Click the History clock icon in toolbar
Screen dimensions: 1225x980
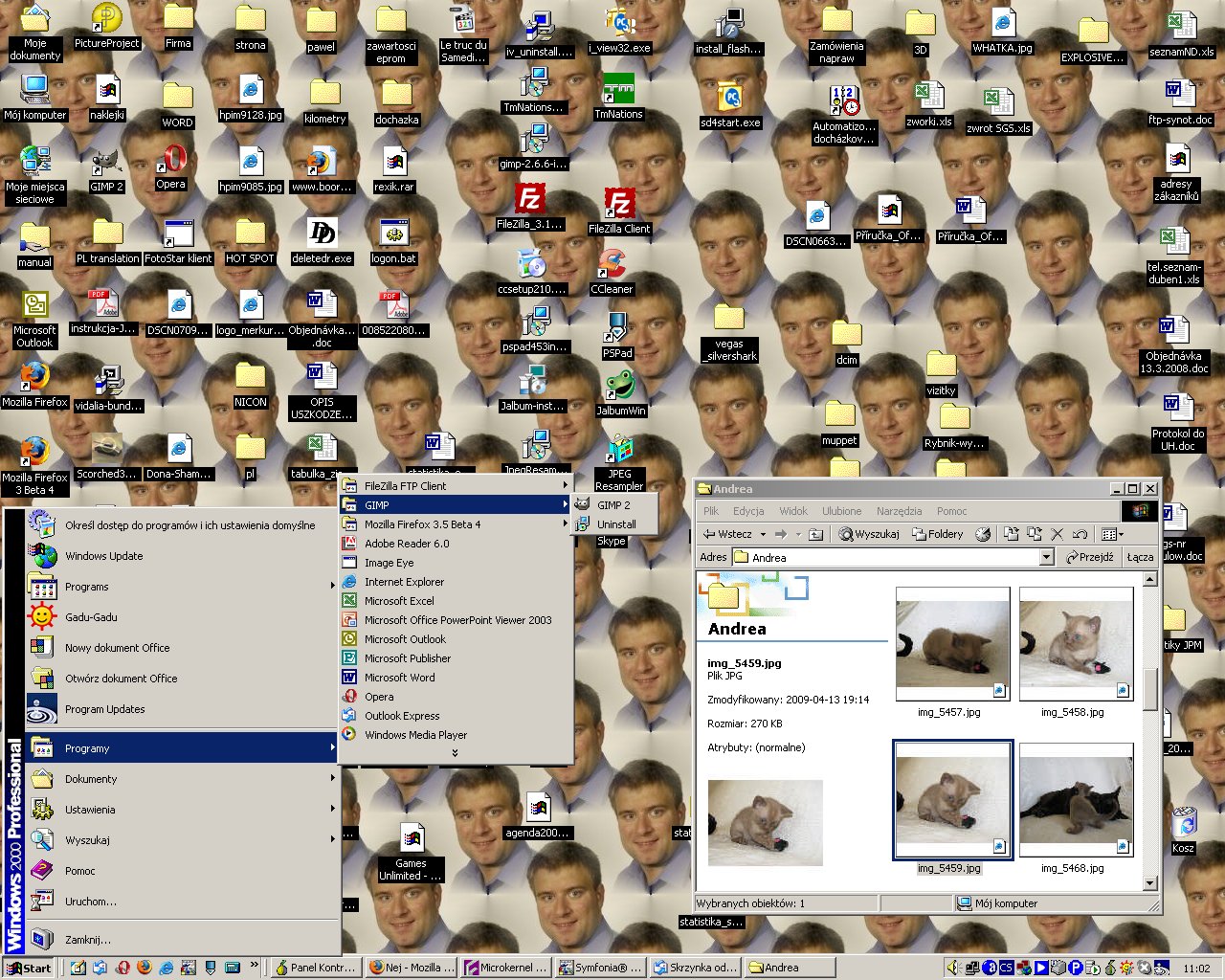coord(982,534)
